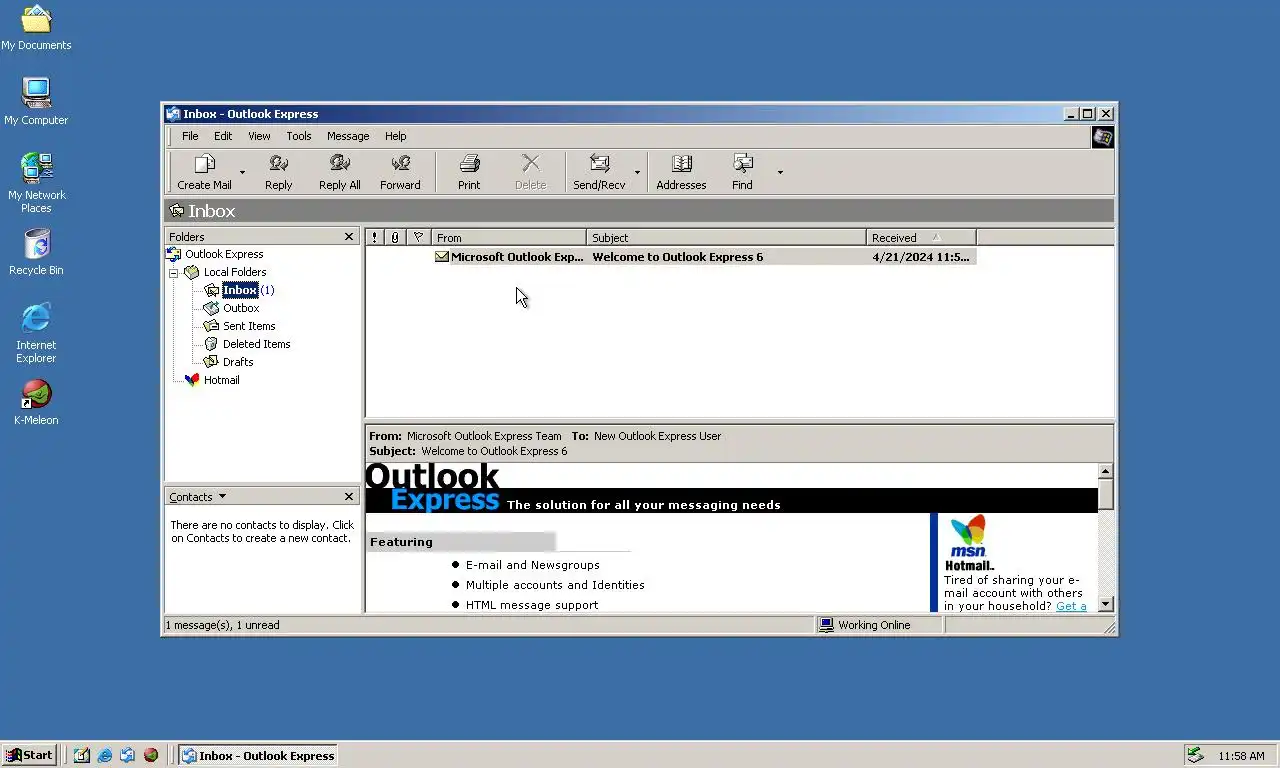This screenshot has height=768, width=1280.
Task: Close the Folders pane
Action: coord(349,237)
